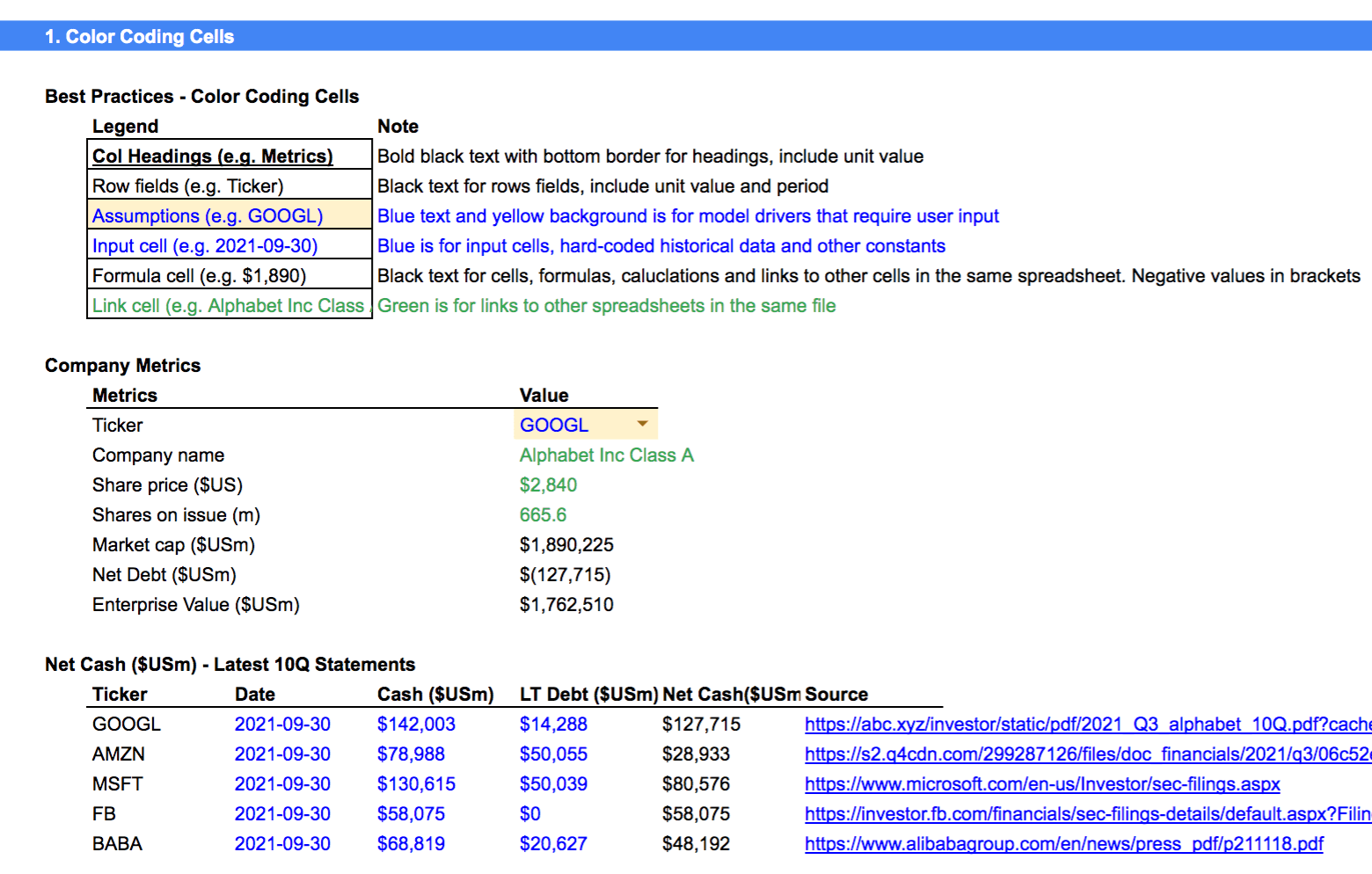Select the FB ticker cell in the table

[x=104, y=814]
